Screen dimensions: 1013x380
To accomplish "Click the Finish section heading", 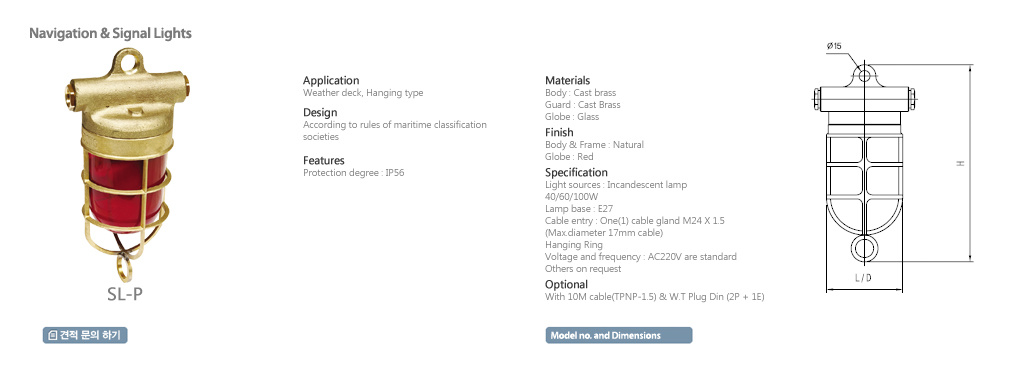I will pos(559,132).
